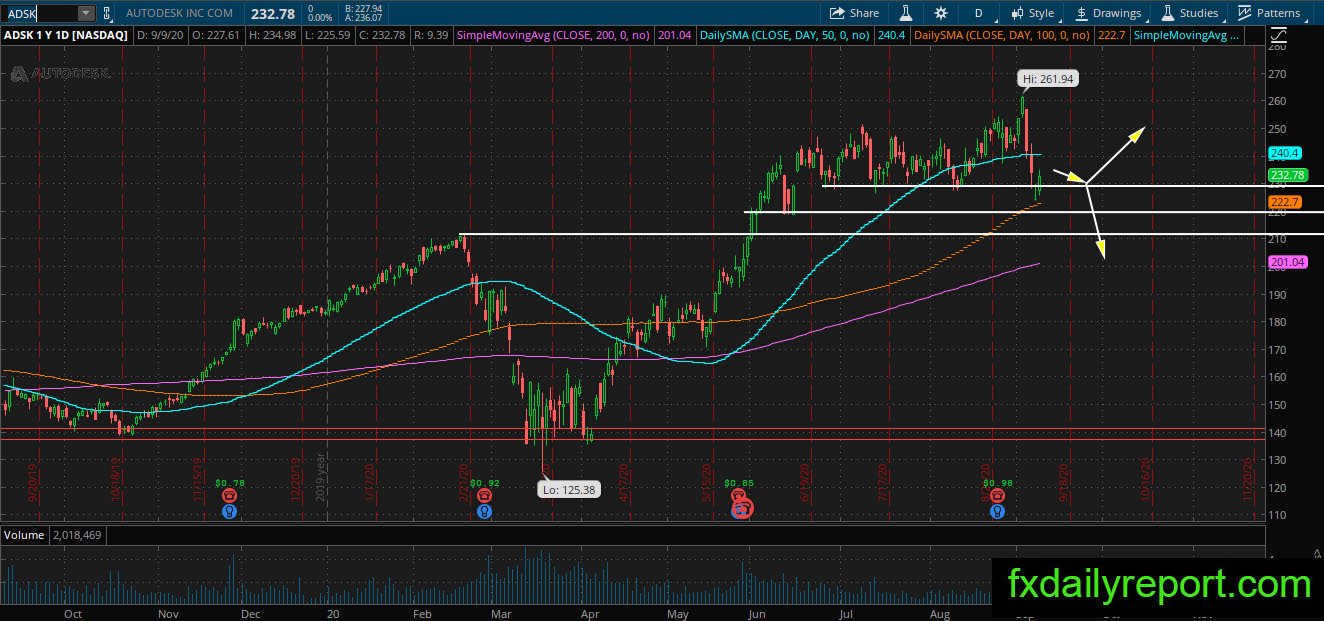Open the Style menu
The width and height of the screenshot is (1324, 621).
[1033, 13]
